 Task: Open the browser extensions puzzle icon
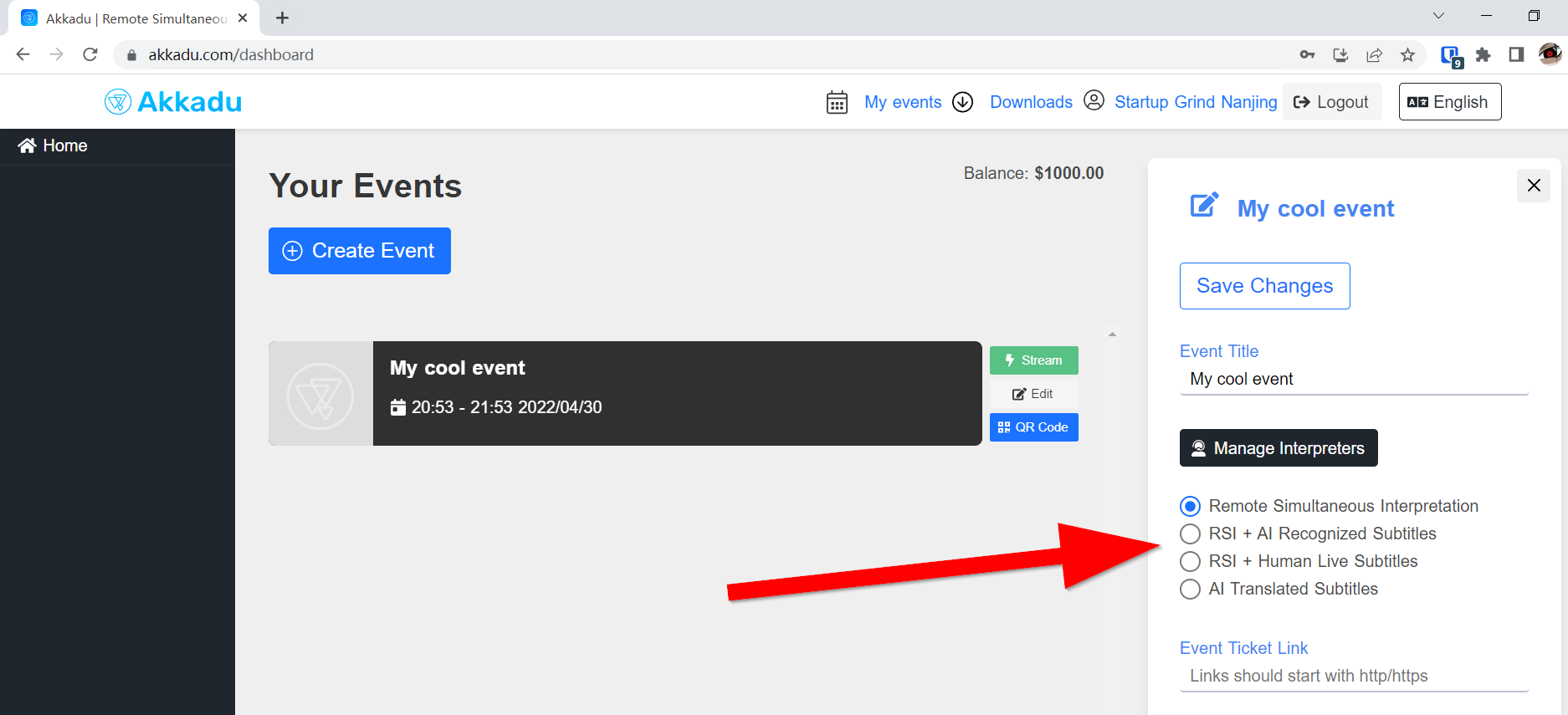click(x=1483, y=54)
